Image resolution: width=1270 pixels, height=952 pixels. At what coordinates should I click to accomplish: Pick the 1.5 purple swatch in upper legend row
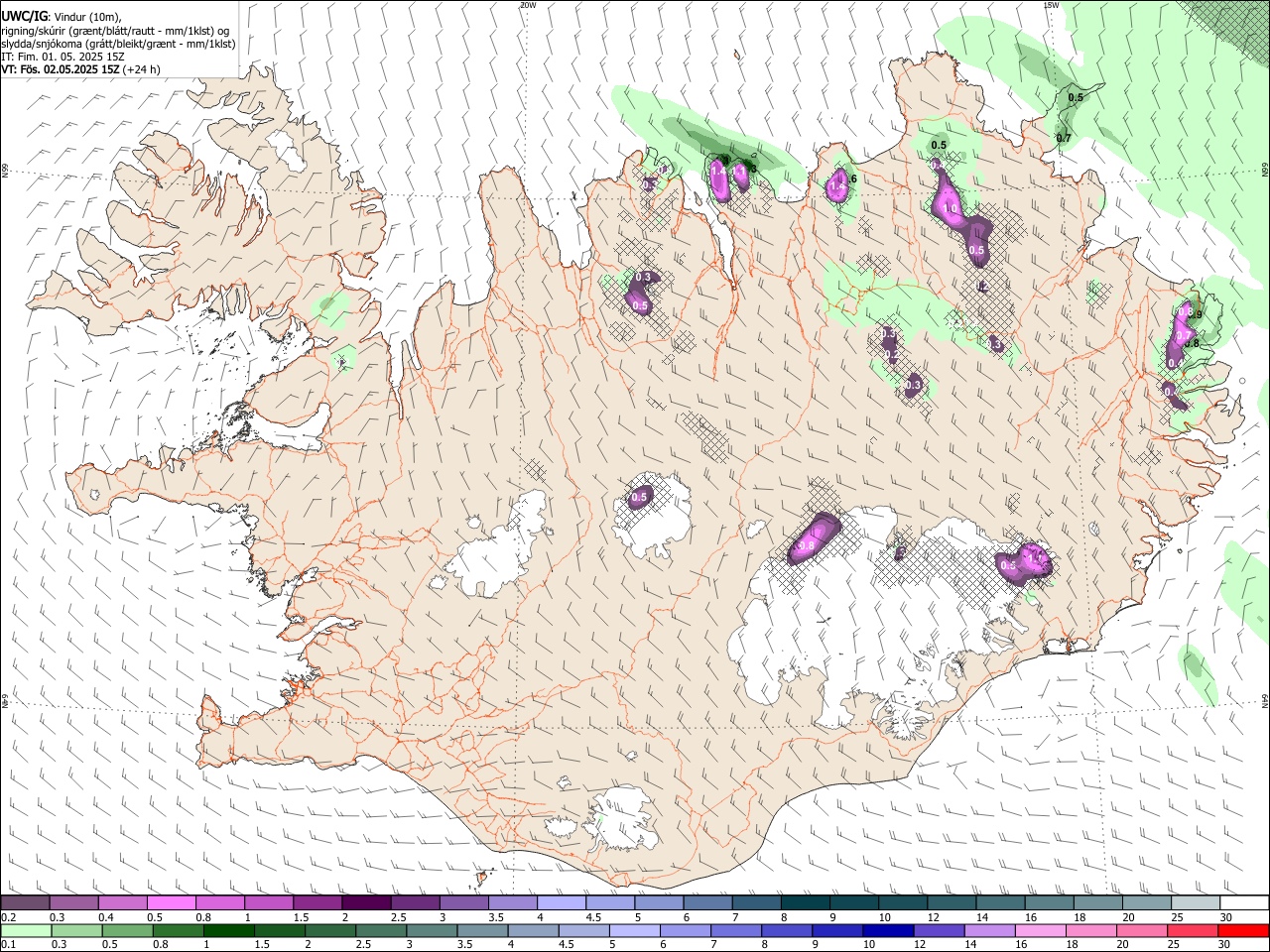317,903
